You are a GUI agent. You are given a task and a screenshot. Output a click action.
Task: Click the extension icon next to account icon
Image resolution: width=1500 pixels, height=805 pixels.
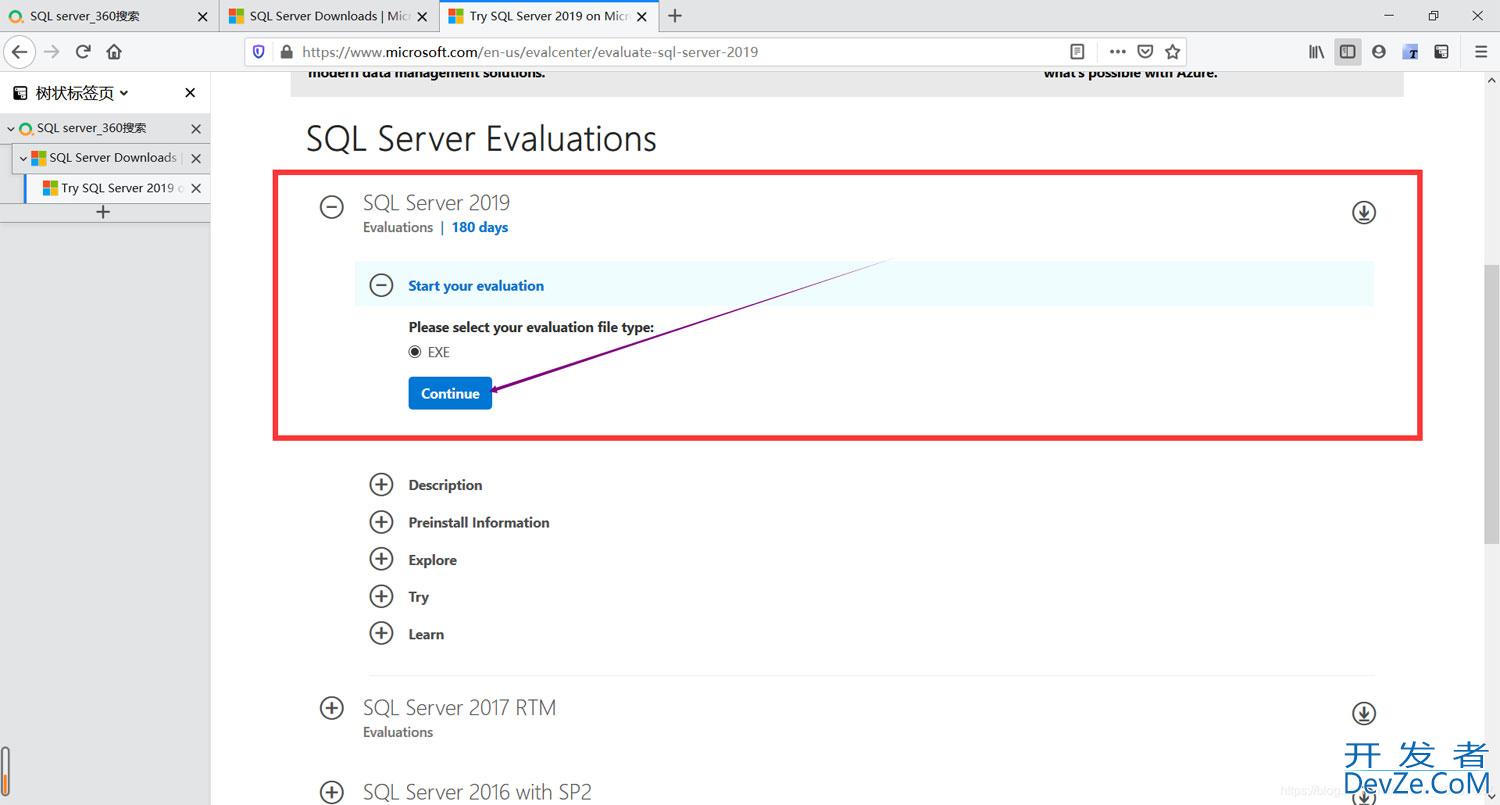[x=1411, y=52]
